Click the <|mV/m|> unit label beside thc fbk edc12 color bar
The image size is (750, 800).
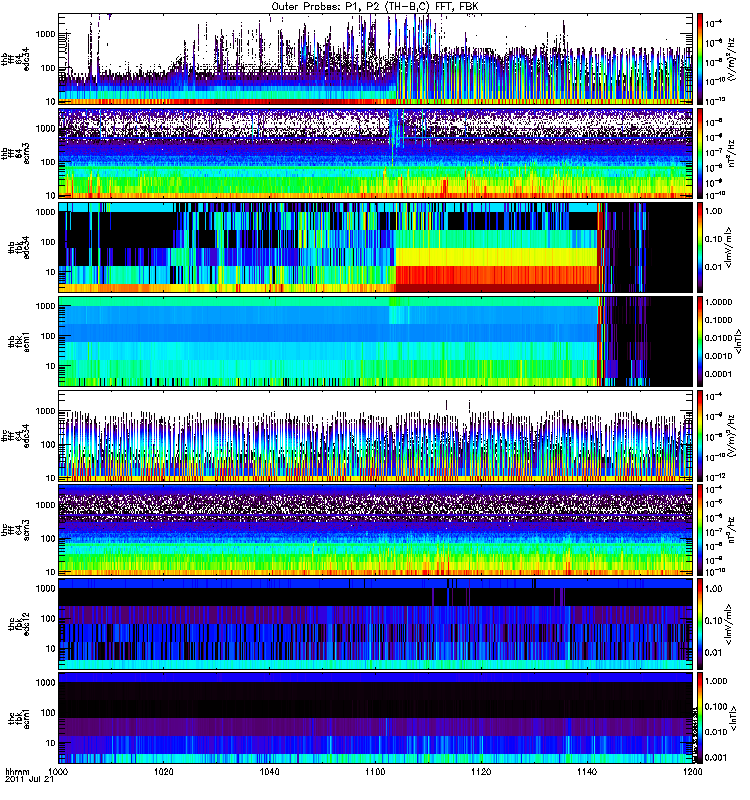[x=729, y=623]
